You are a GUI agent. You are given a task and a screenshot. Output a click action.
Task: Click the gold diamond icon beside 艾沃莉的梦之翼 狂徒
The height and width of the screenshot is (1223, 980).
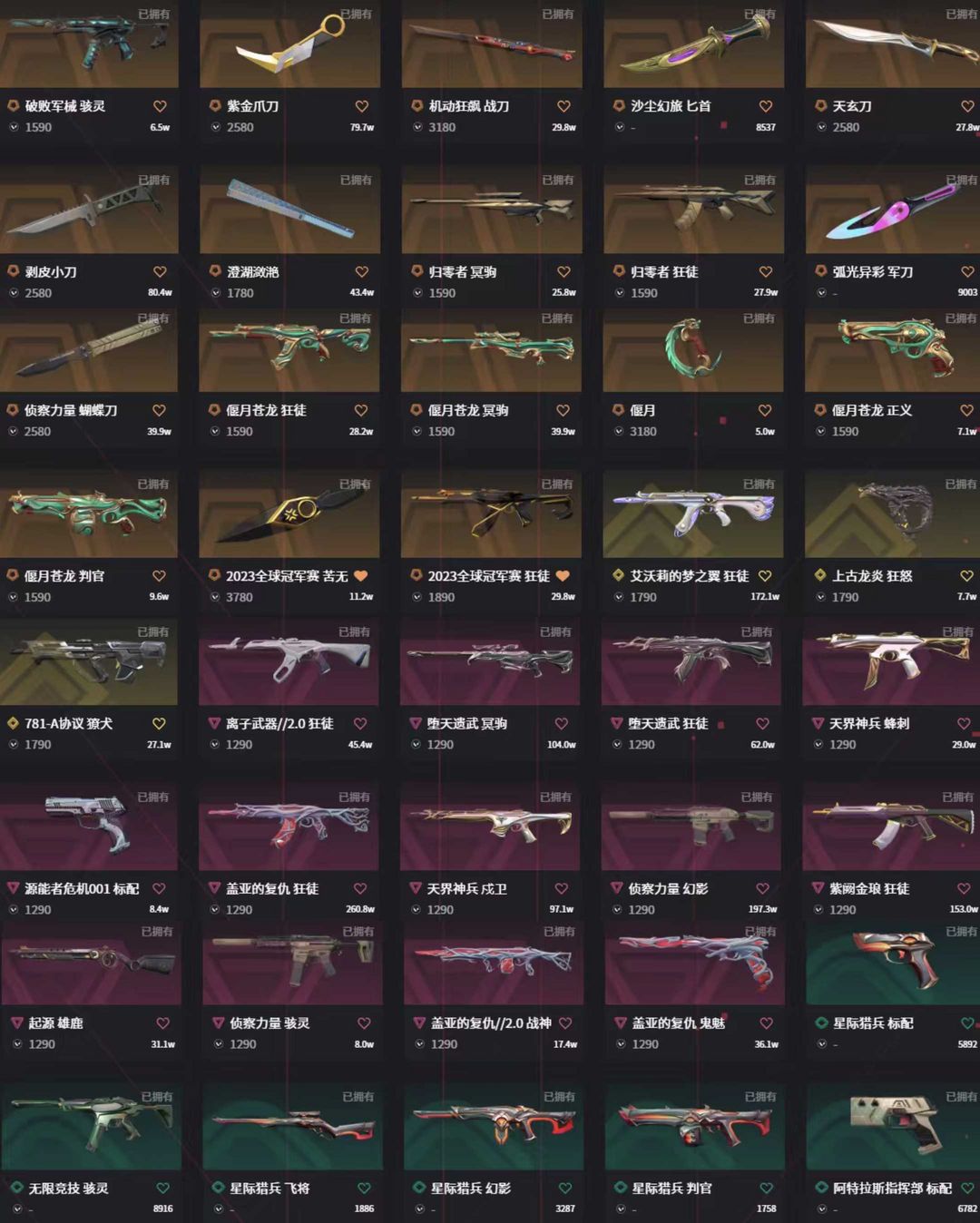(x=618, y=576)
